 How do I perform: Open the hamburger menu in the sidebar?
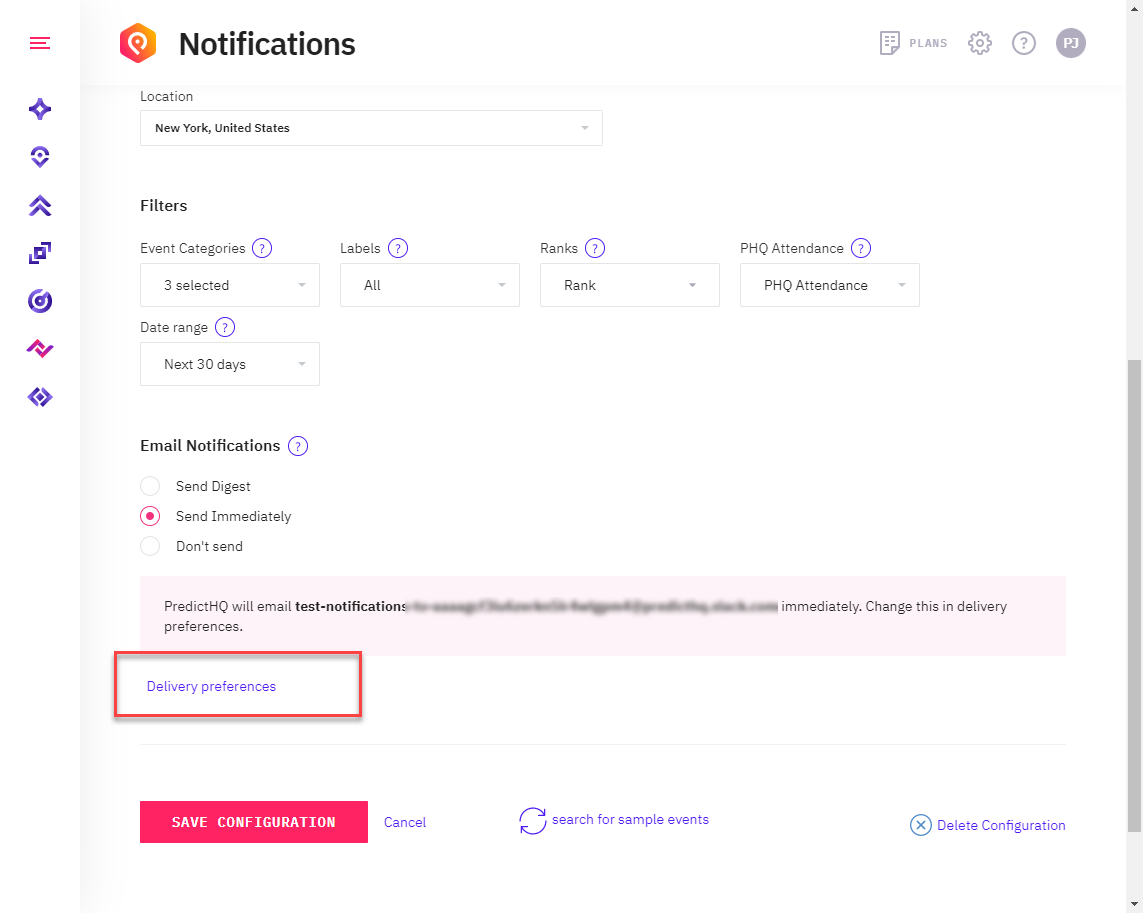40,43
